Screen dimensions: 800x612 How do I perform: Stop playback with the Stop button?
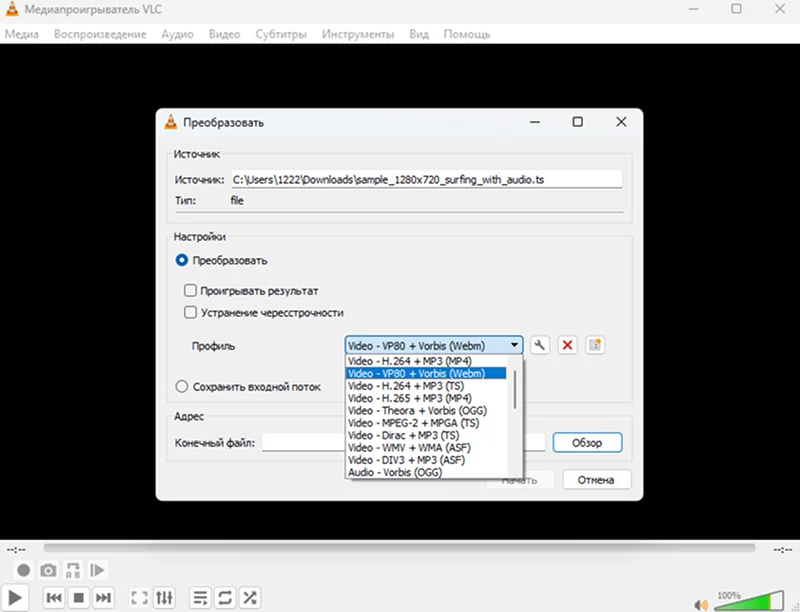click(x=79, y=597)
